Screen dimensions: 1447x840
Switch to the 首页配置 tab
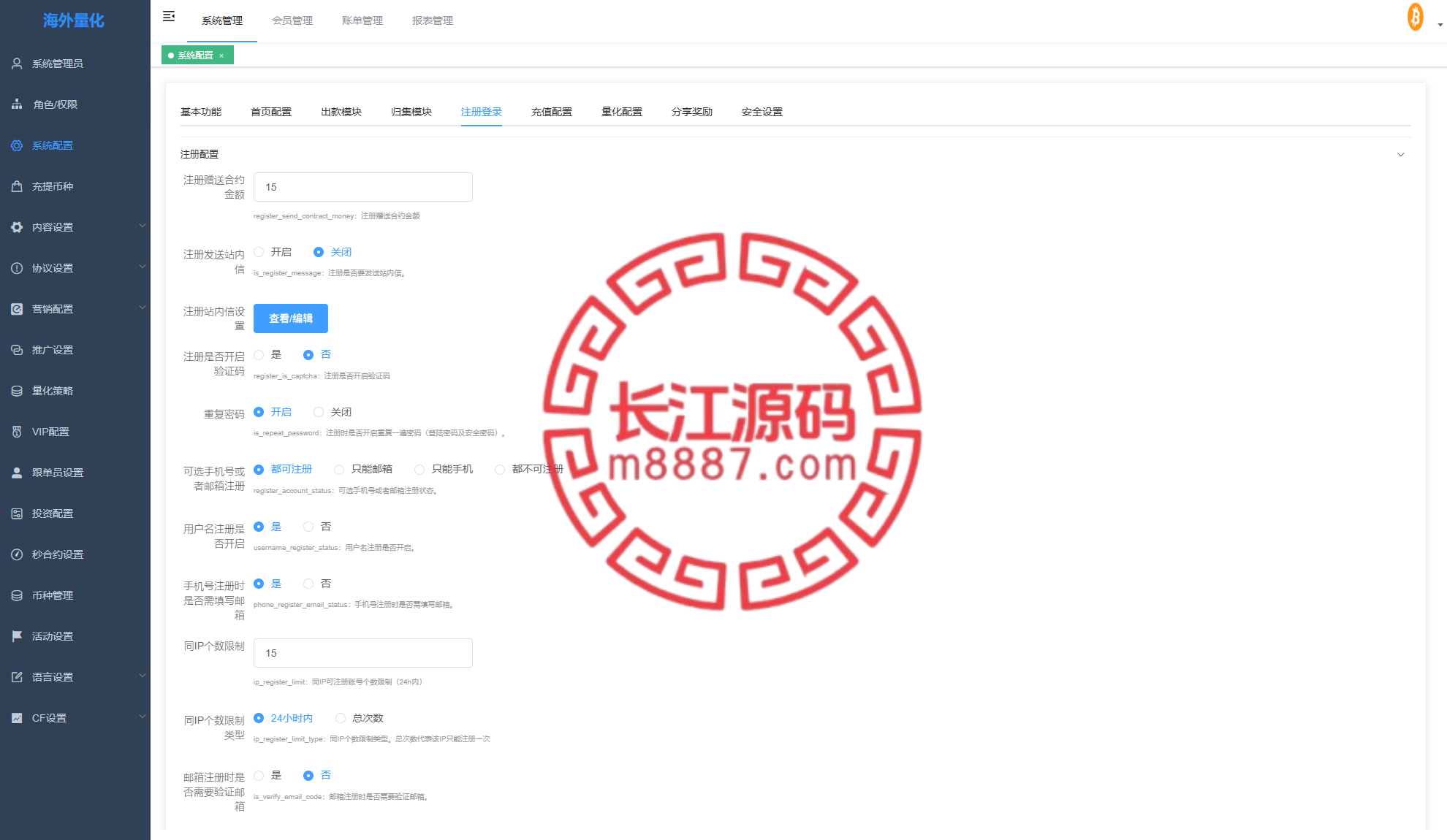pyautogui.click(x=271, y=112)
